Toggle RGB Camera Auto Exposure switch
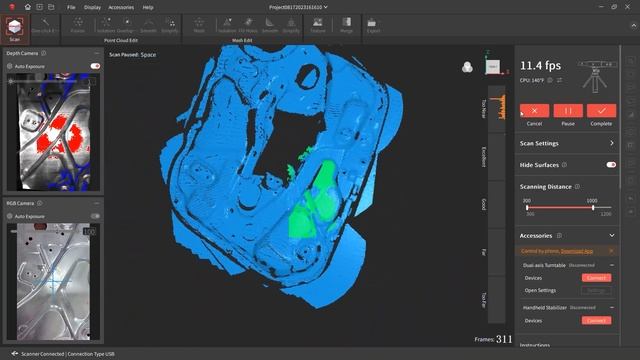 click(95, 216)
